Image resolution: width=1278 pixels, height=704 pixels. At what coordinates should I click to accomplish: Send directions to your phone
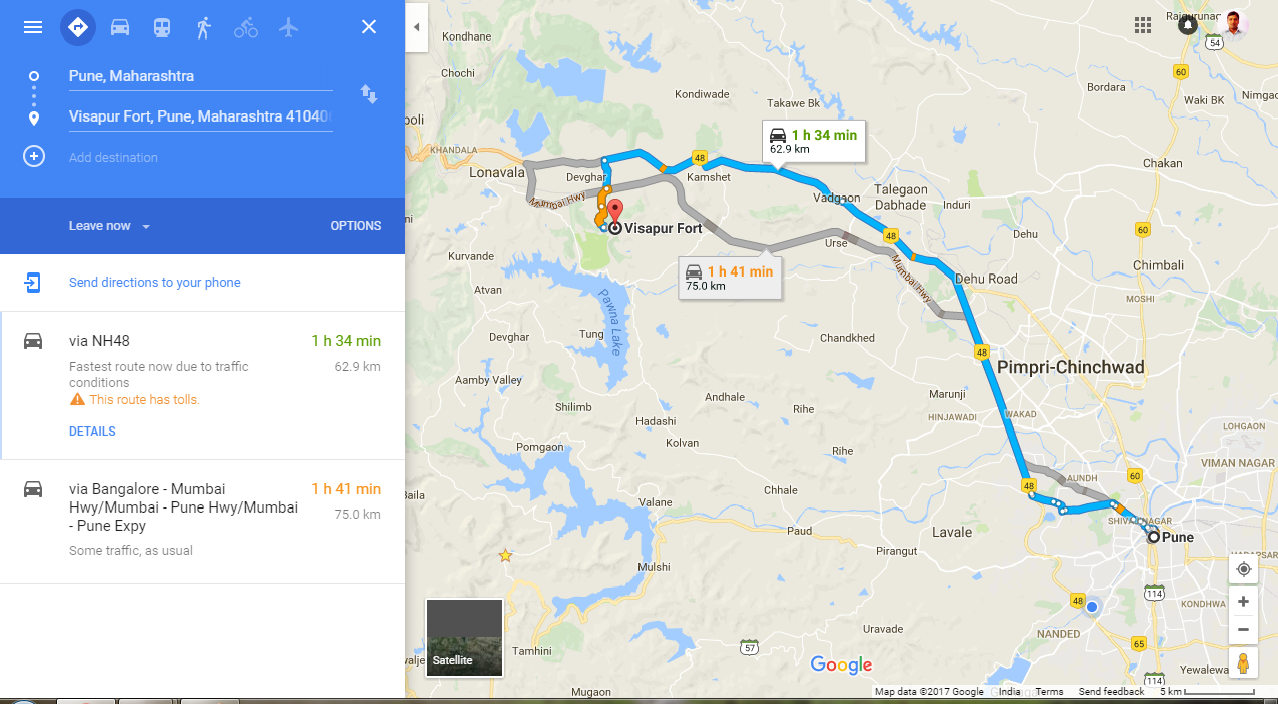(155, 283)
